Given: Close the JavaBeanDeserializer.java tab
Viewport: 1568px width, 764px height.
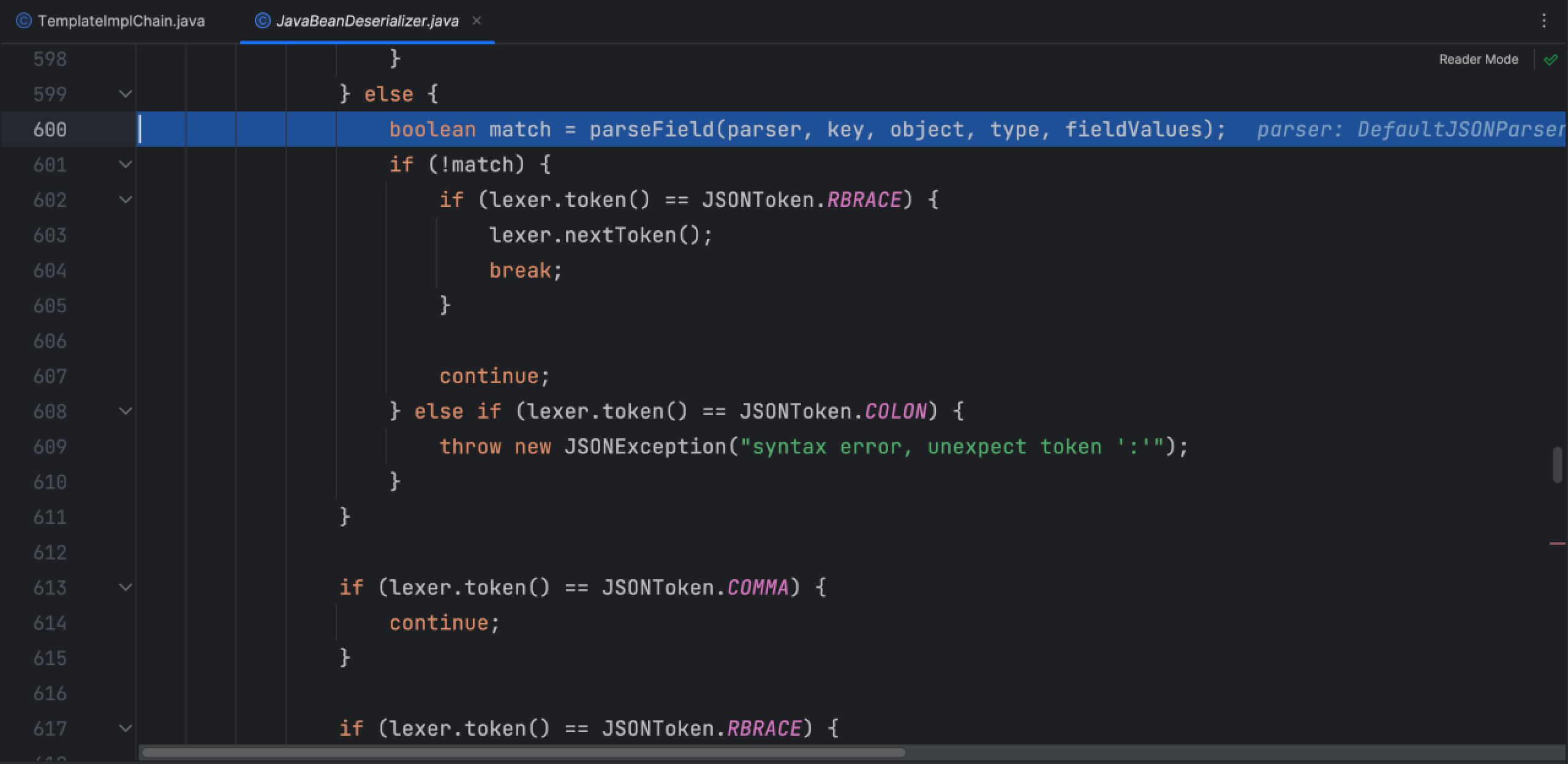Looking at the screenshot, I should (x=477, y=21).
